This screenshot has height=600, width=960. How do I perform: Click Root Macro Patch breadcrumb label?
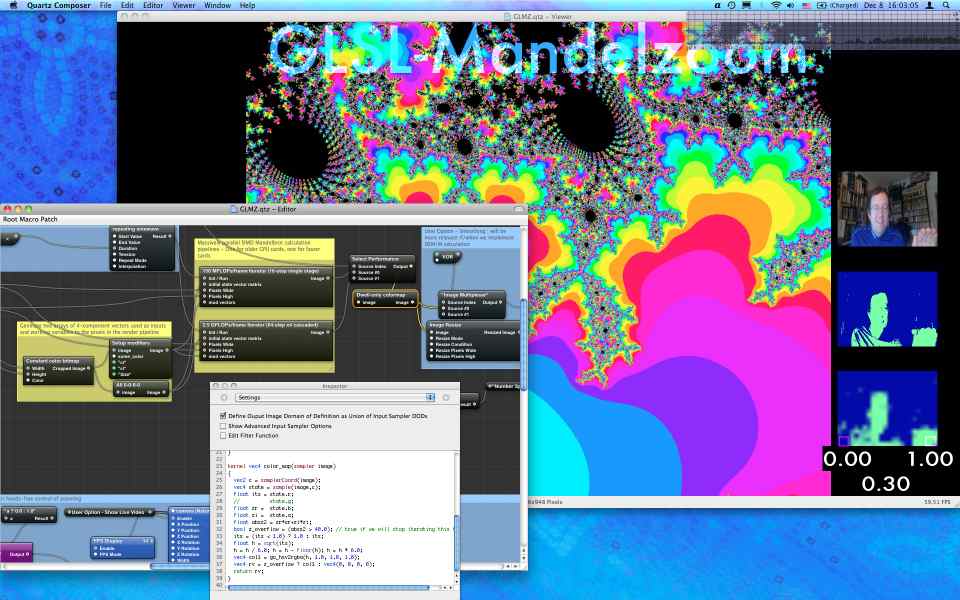click(30, 219)
